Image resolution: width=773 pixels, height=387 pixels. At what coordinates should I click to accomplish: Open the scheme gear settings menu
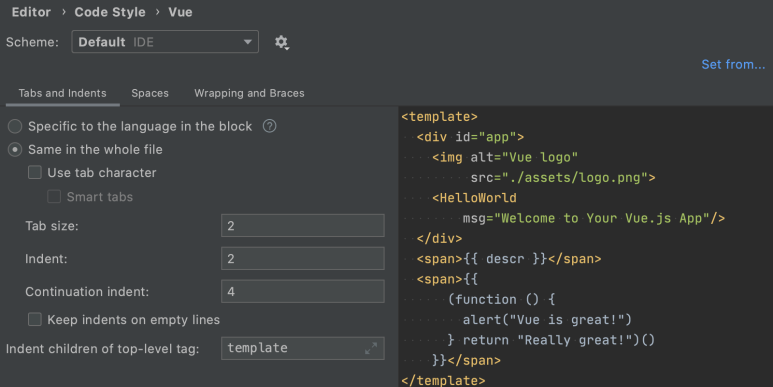coord(281,42)
